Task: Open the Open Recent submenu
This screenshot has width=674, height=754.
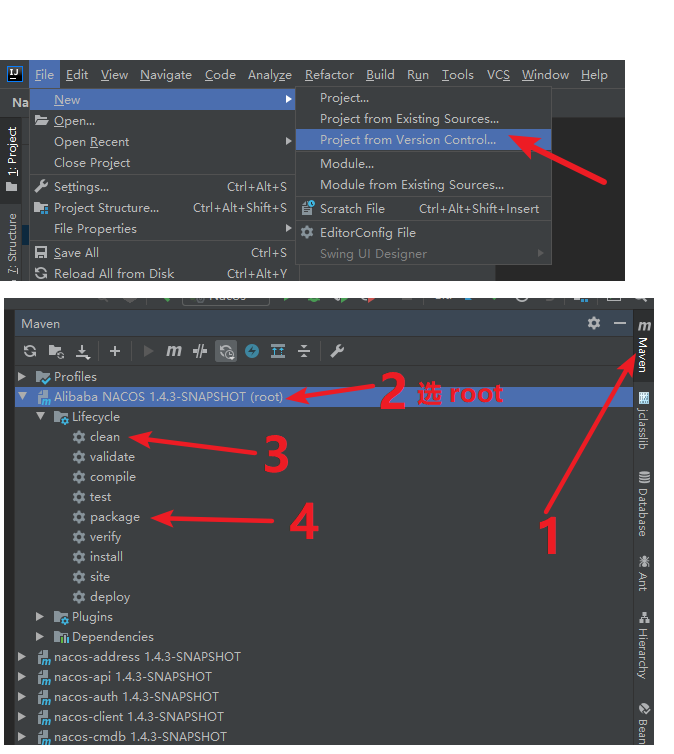Action: (x=162, y=141)
